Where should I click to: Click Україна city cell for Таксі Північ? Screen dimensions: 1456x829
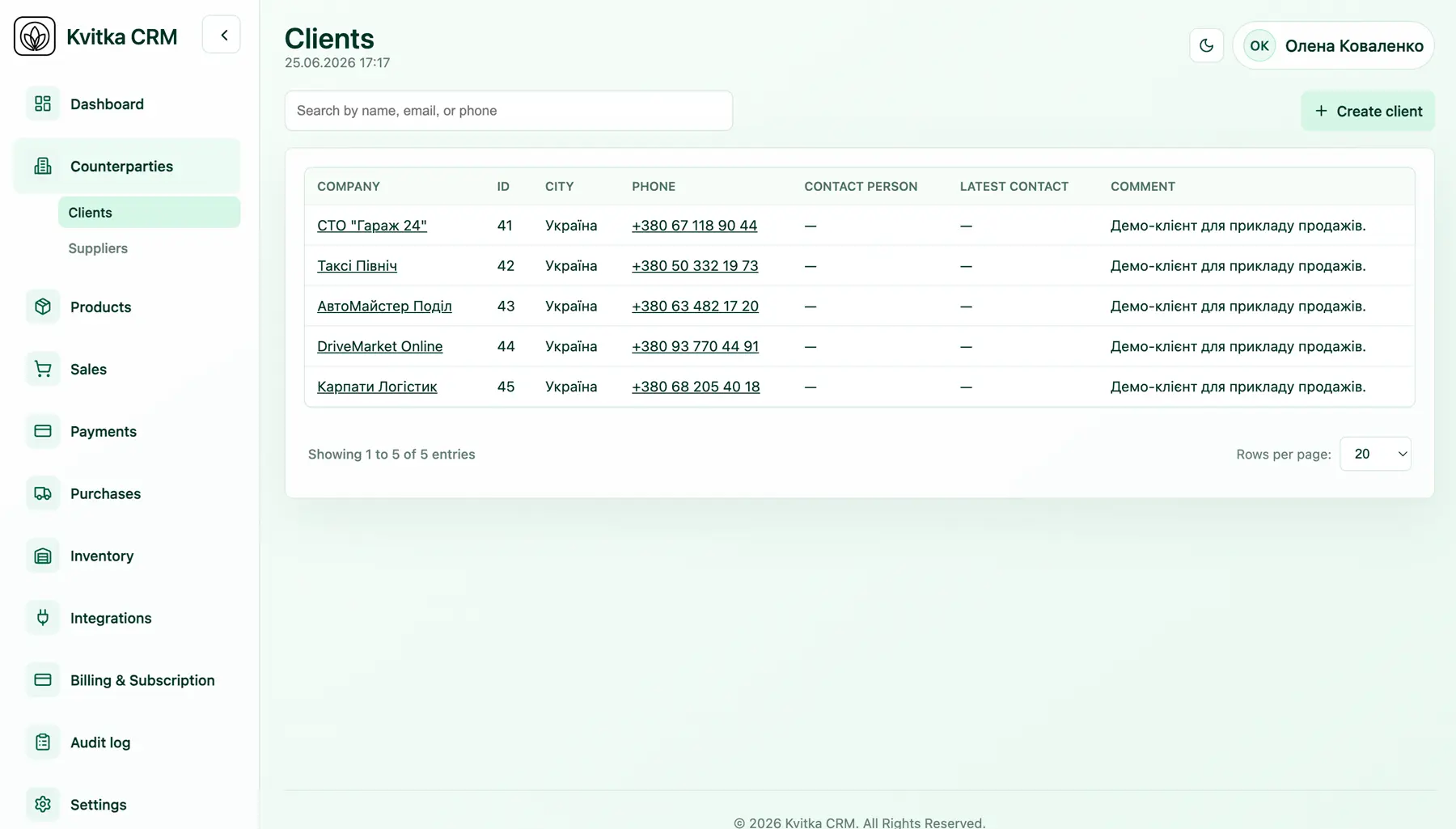[x=571, y=266]
